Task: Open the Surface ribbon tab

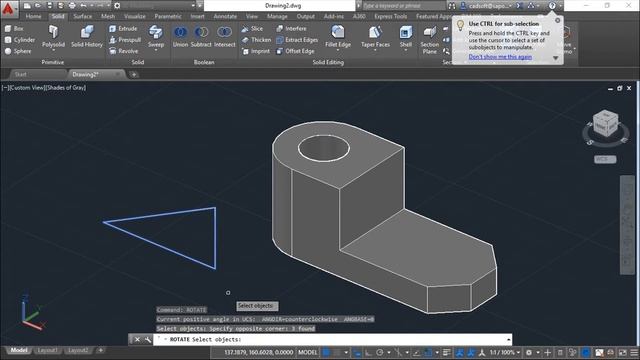Action: coord(82,16)
